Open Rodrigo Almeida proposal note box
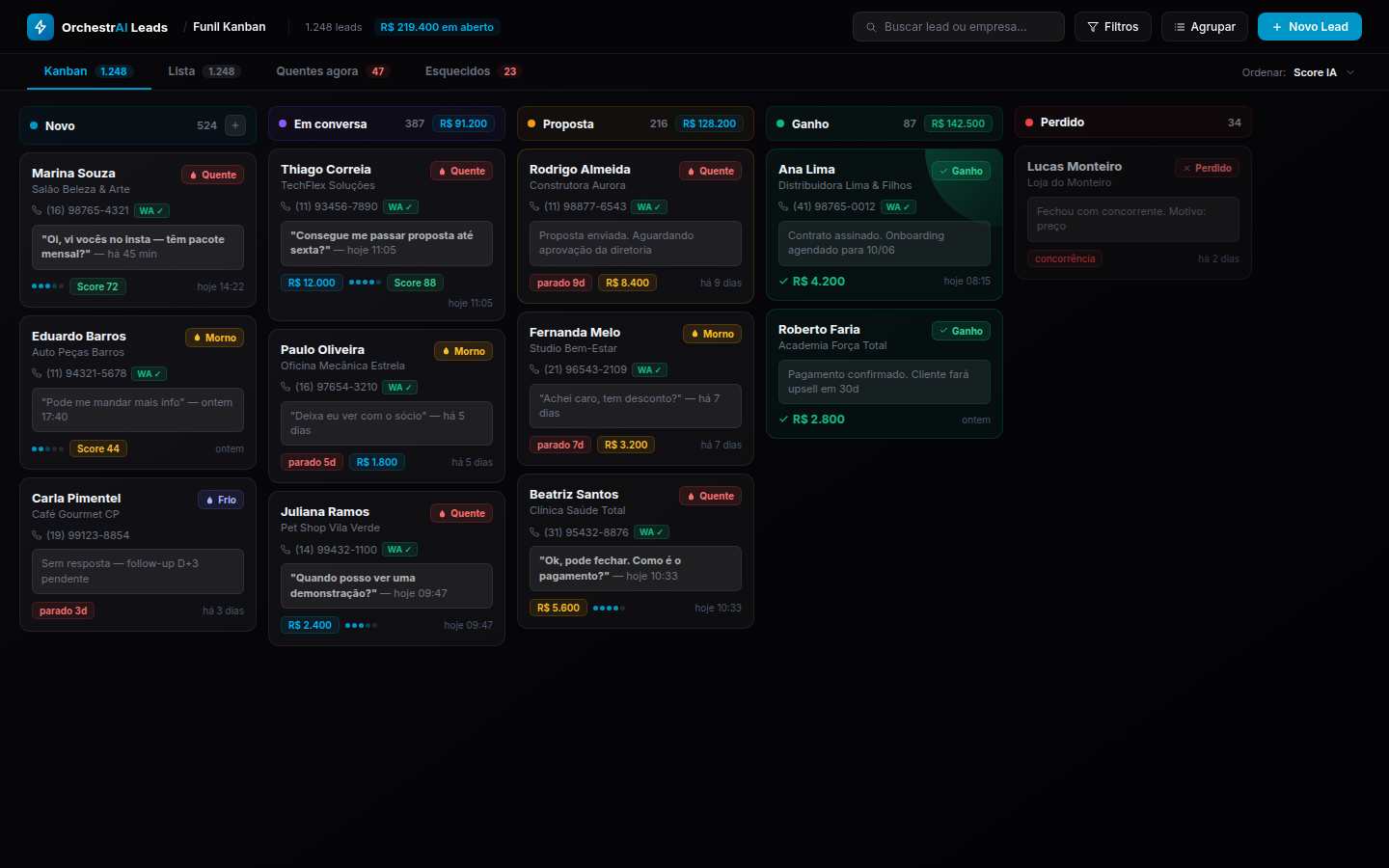This screenshot has height=868, width=1389. (x=636, y=243)
